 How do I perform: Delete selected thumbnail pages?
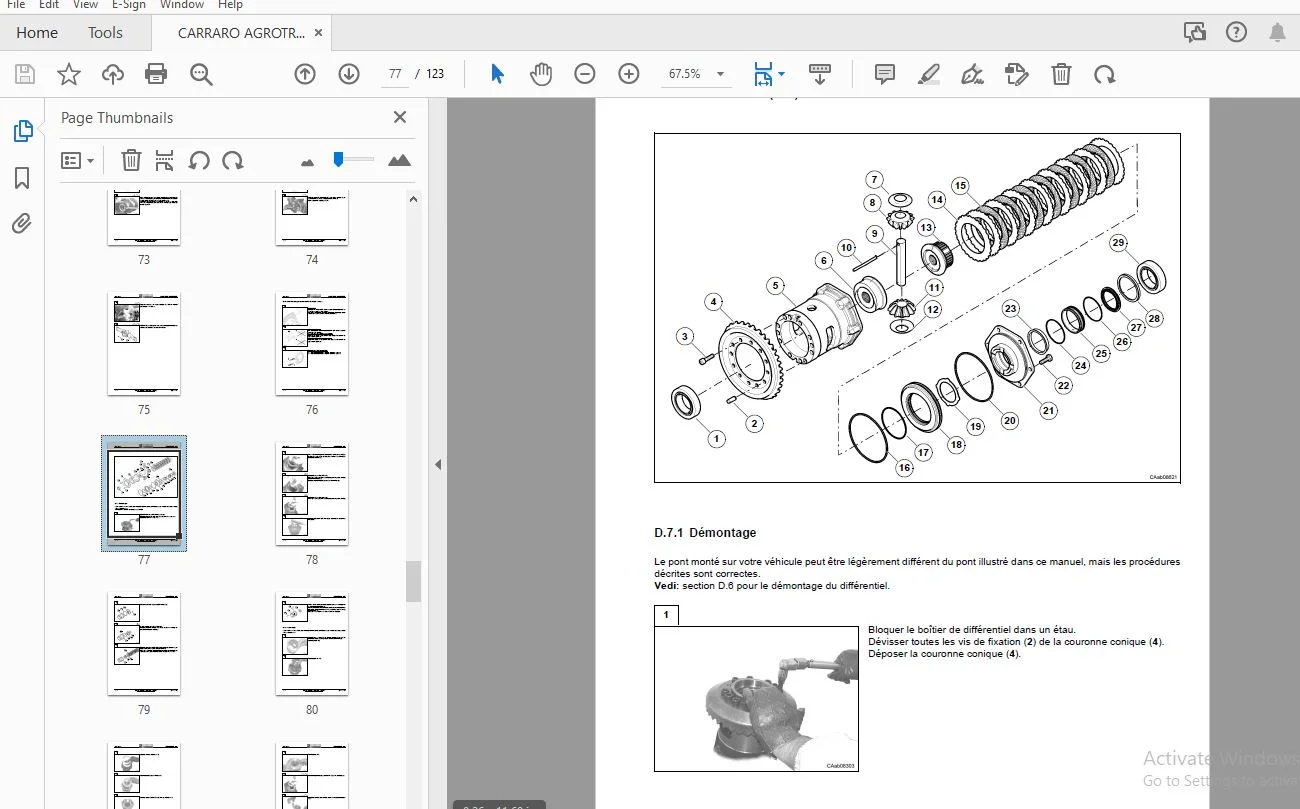131,160
